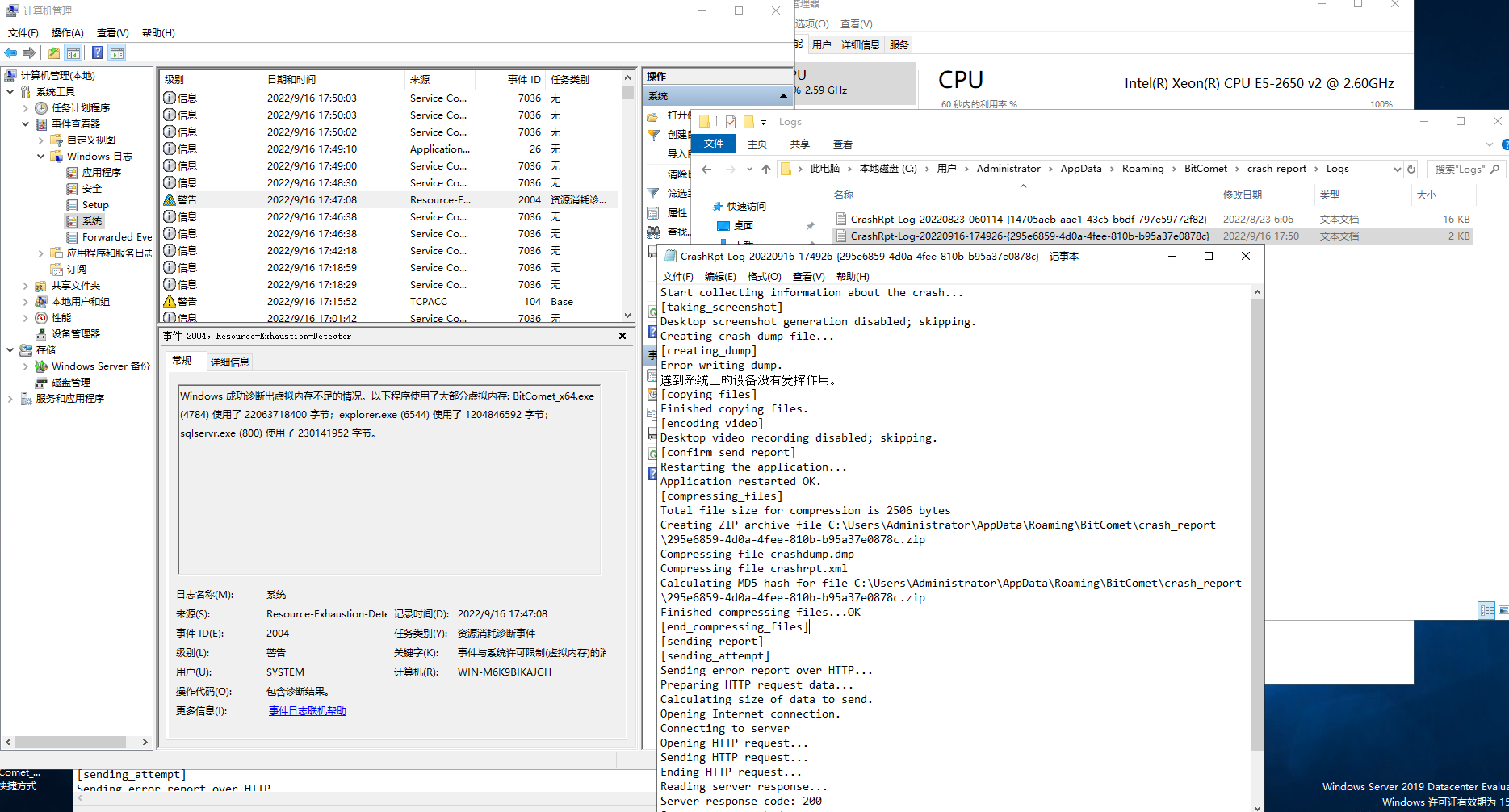1509x812 pixels.
Task: Open 共享 ribbon tab in Explorer
Action: click(799, 144)
